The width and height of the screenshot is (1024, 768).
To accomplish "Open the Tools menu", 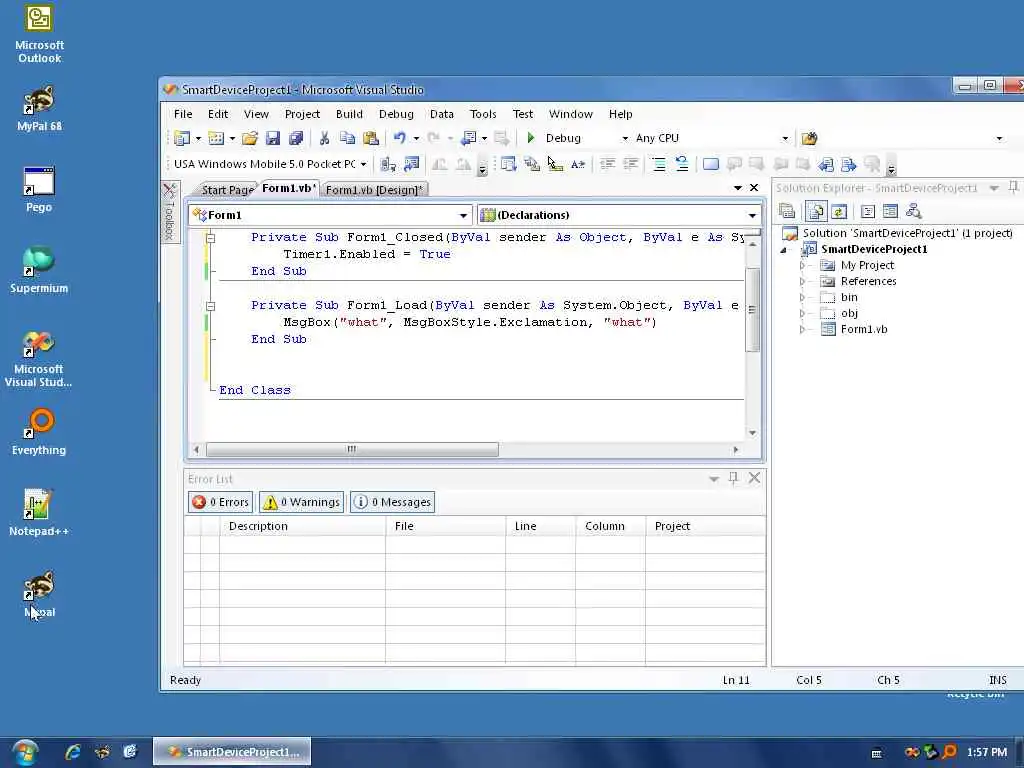I will point(483,114).
